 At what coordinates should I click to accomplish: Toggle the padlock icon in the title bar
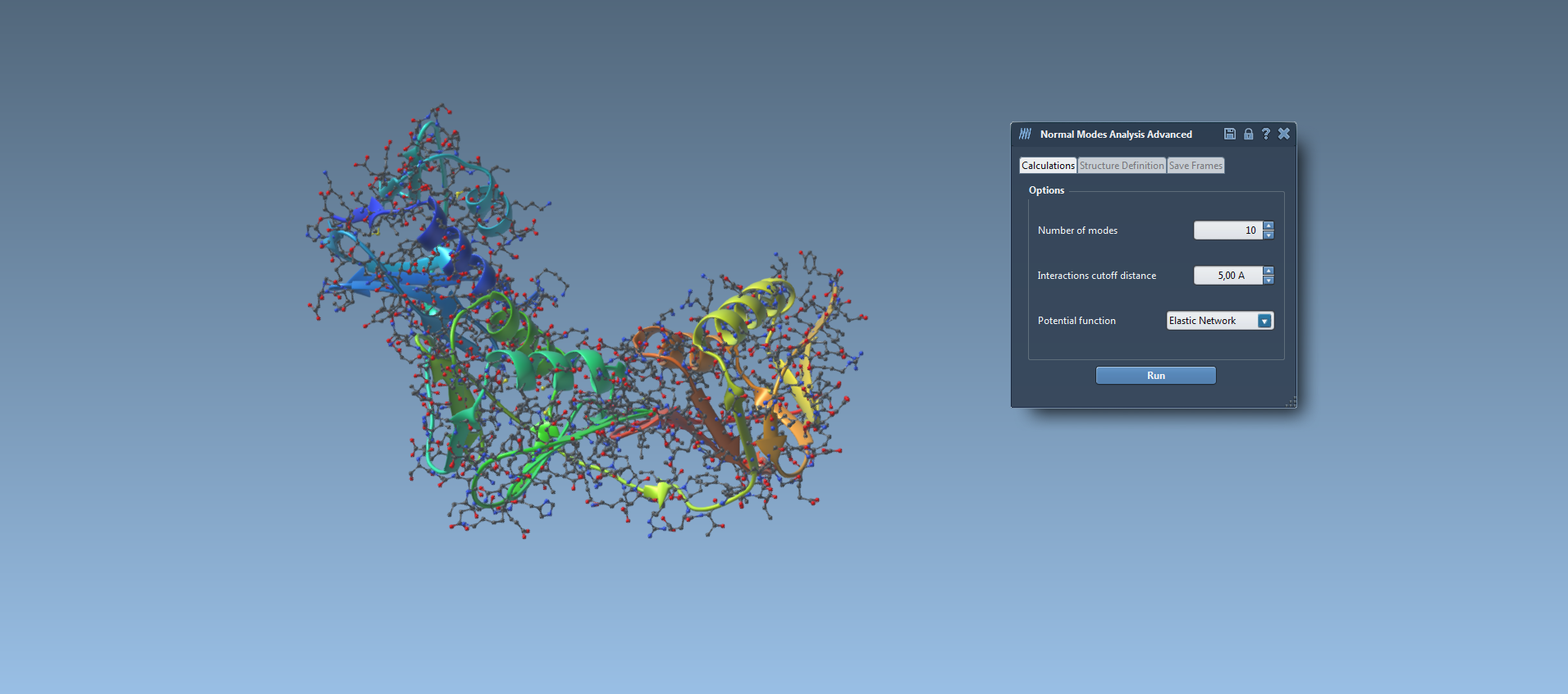(1248, 134)
